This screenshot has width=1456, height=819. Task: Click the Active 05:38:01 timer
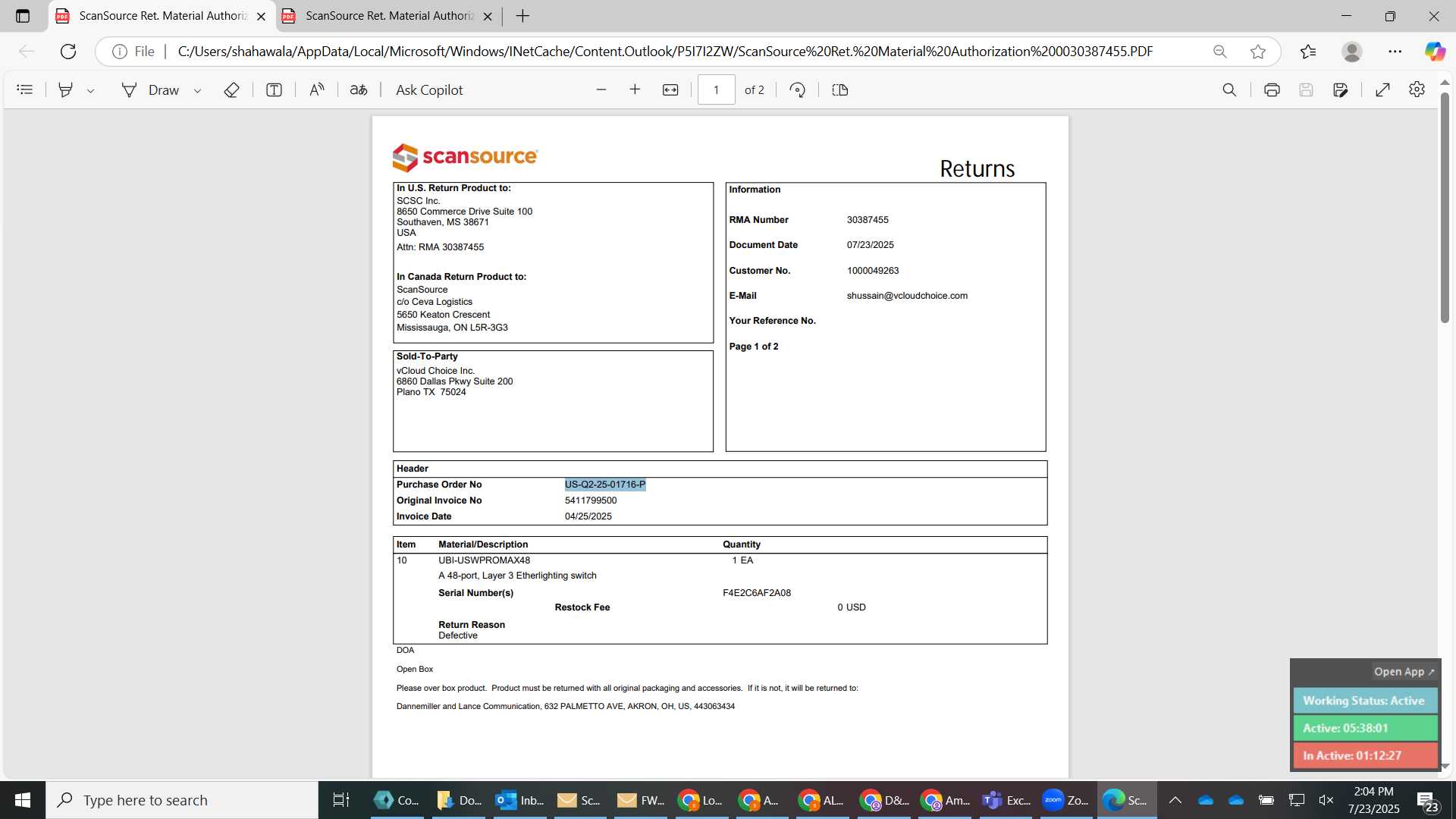(1365, 728)
